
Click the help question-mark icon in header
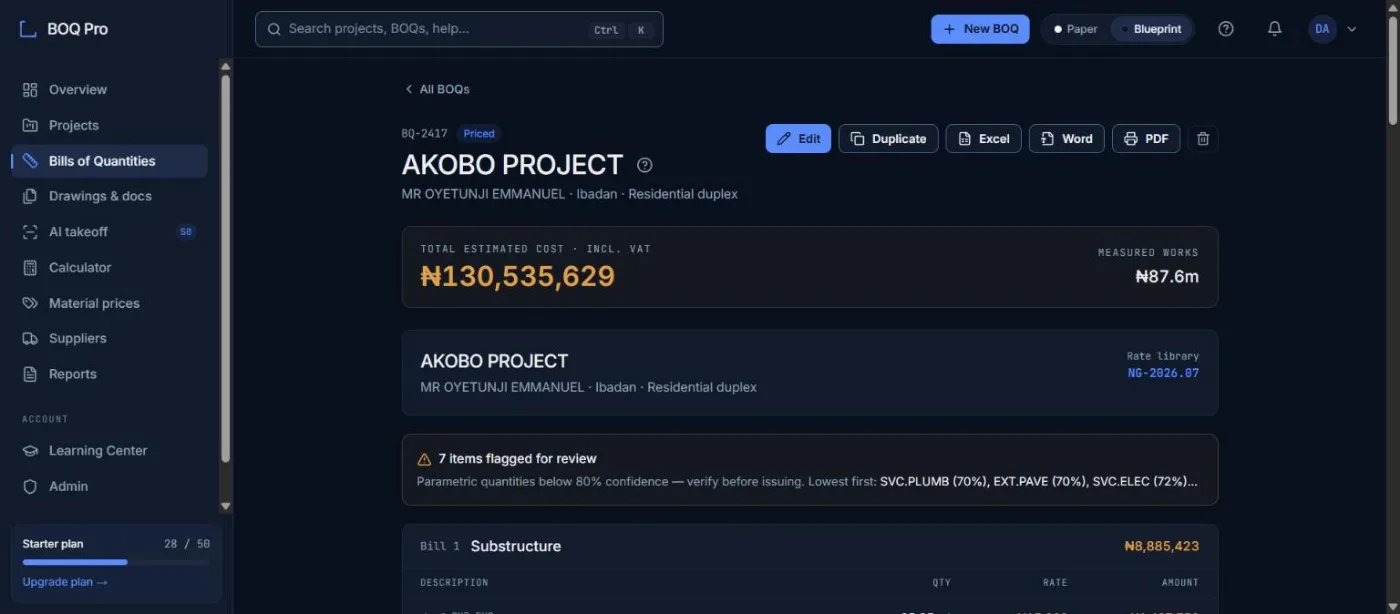pos(1226,29)
